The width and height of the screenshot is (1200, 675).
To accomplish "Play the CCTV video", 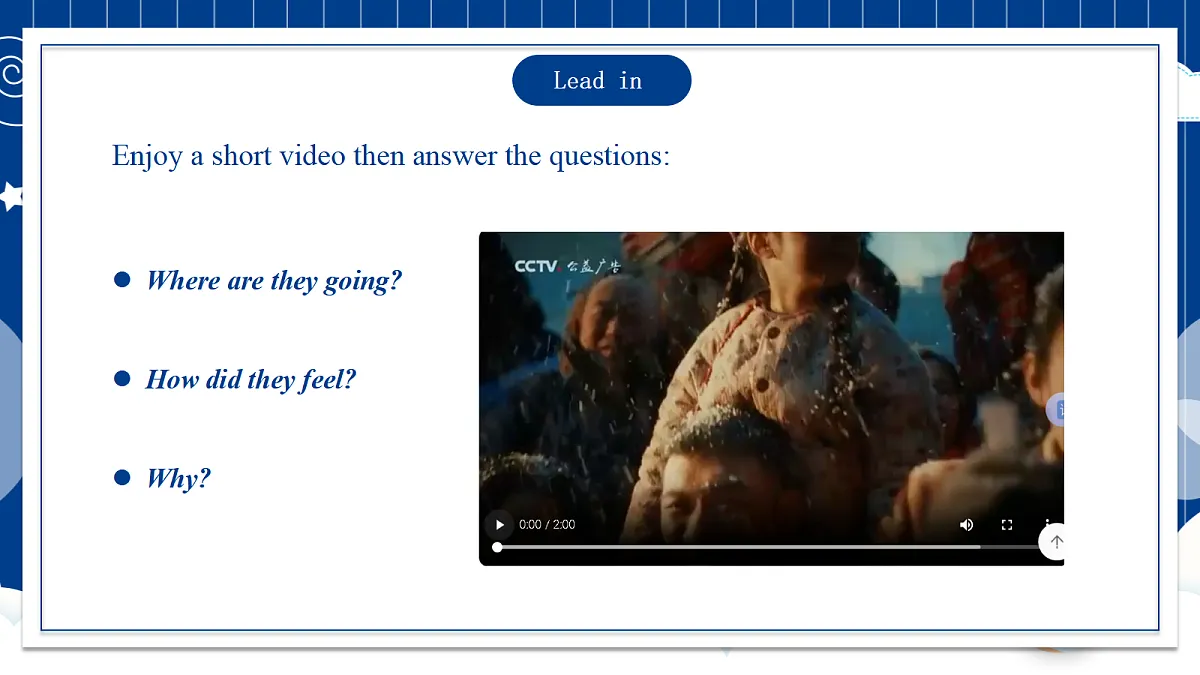I will (499, 525).
